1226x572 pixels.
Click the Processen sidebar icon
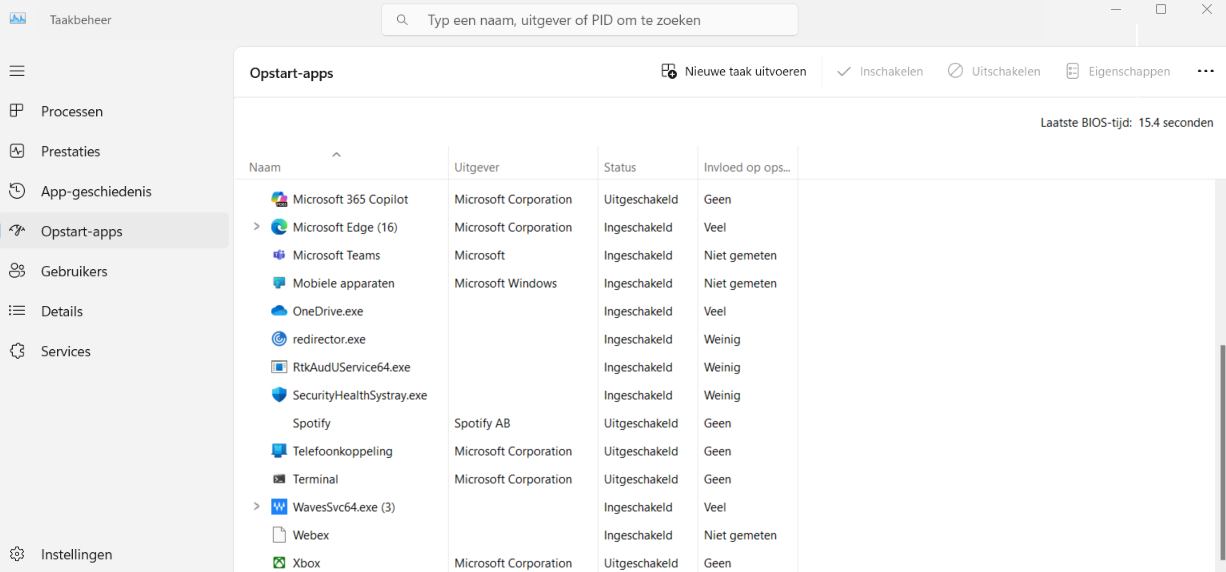click(17, 111)
